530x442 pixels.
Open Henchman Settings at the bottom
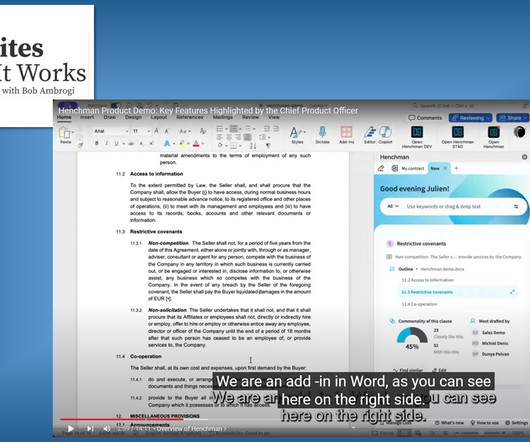click(x=516, y=423)
